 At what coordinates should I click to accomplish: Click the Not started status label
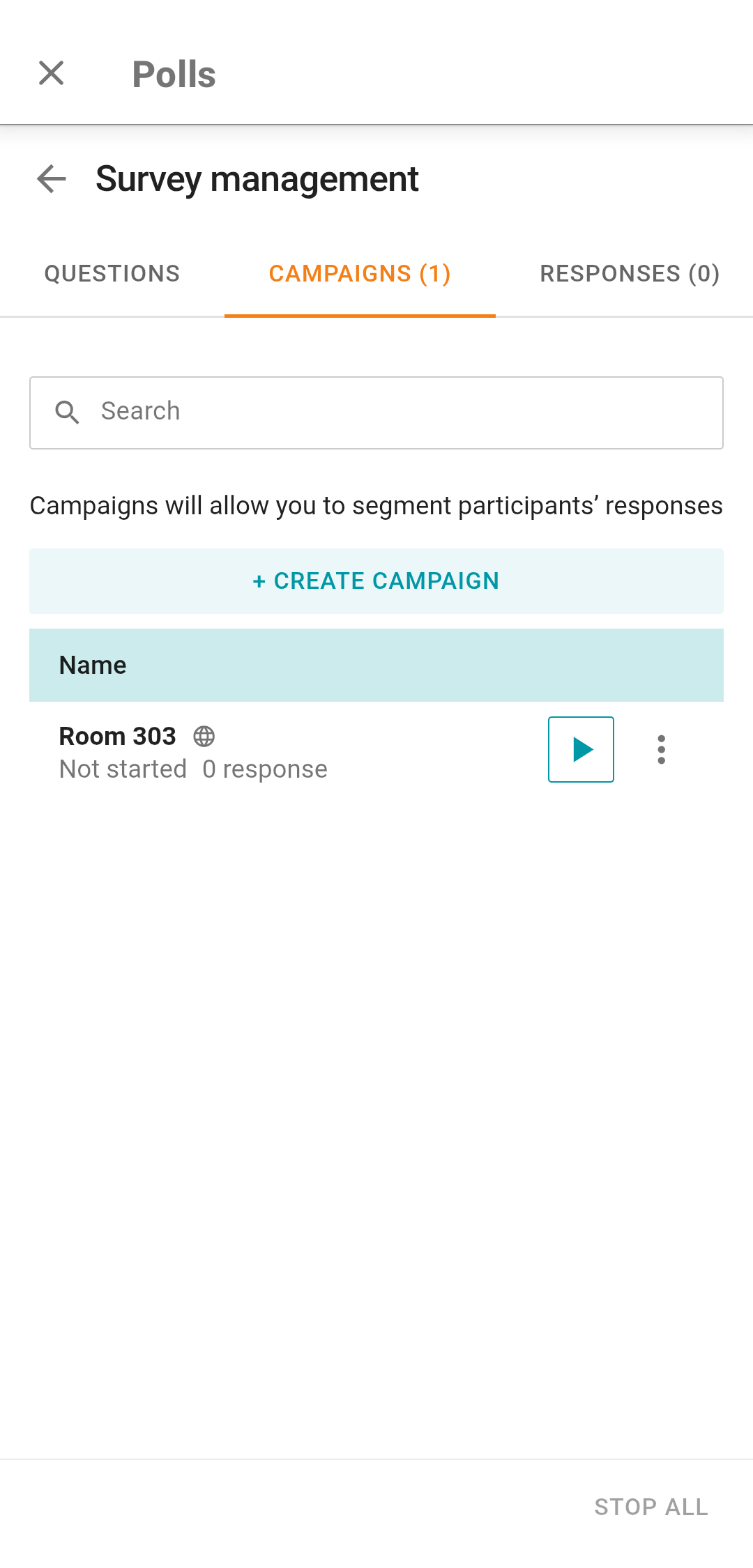point(123,769)
